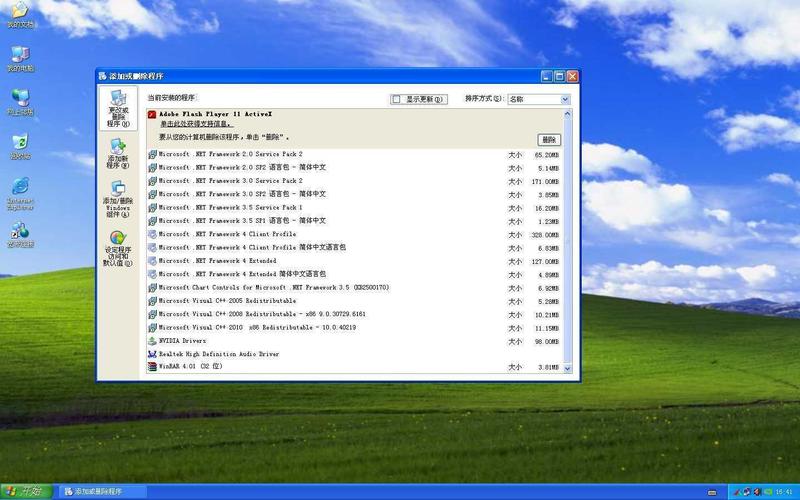800x500 pixels.
Task: Open the 网上邻居 desktop icon
Action: click(x=20, y=102)
